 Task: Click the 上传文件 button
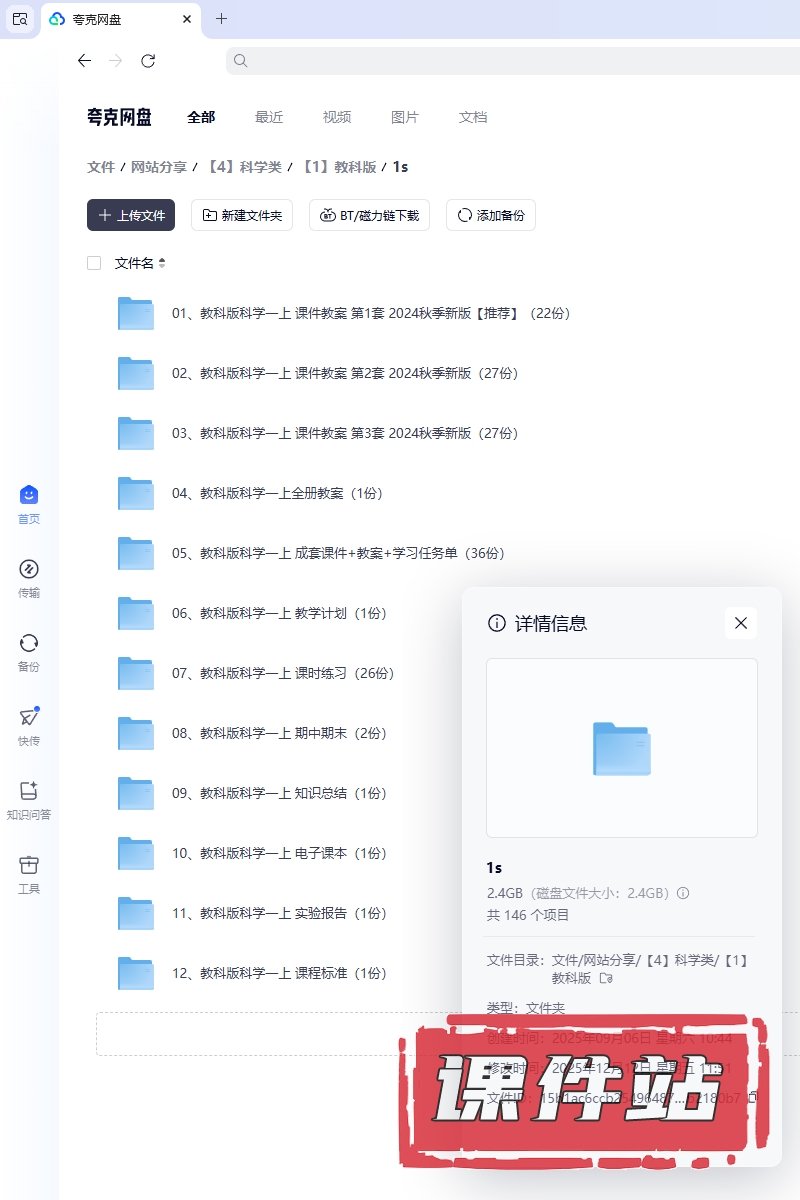pos(131,215)
